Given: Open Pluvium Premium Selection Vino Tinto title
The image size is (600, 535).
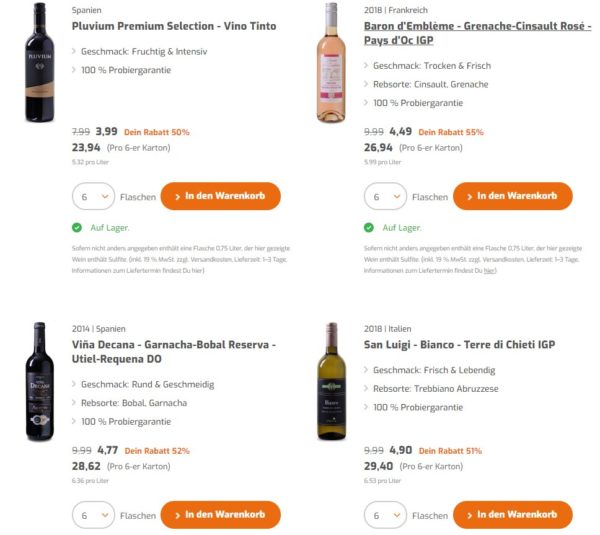Looking at the screenshot, I should 174,26.
